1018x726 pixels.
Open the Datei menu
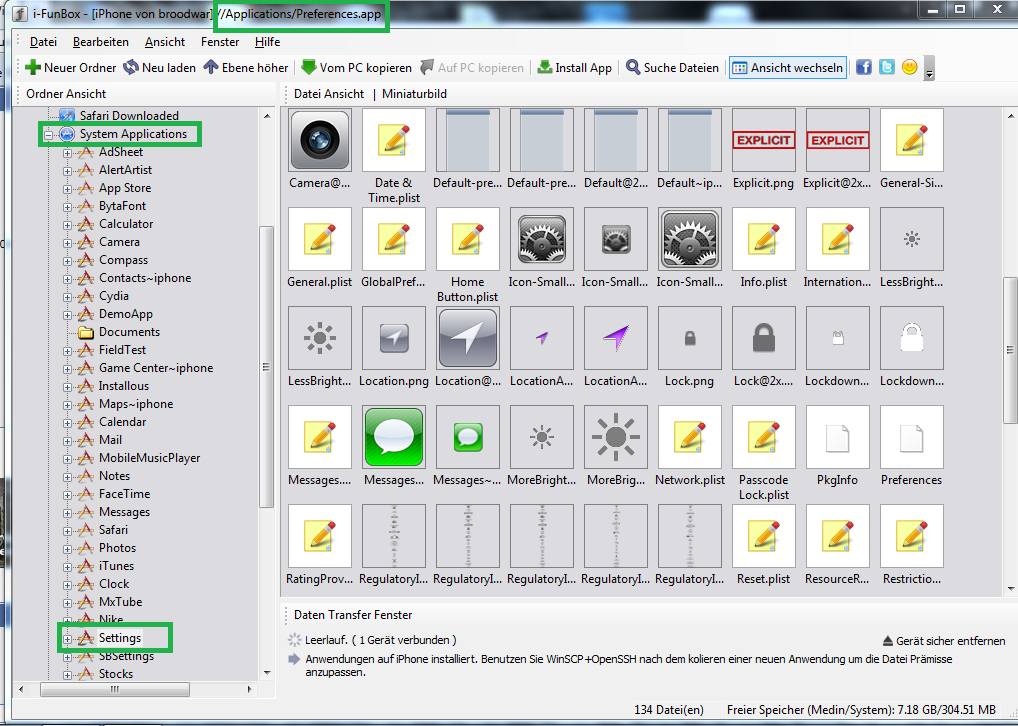tap(43, 42)
